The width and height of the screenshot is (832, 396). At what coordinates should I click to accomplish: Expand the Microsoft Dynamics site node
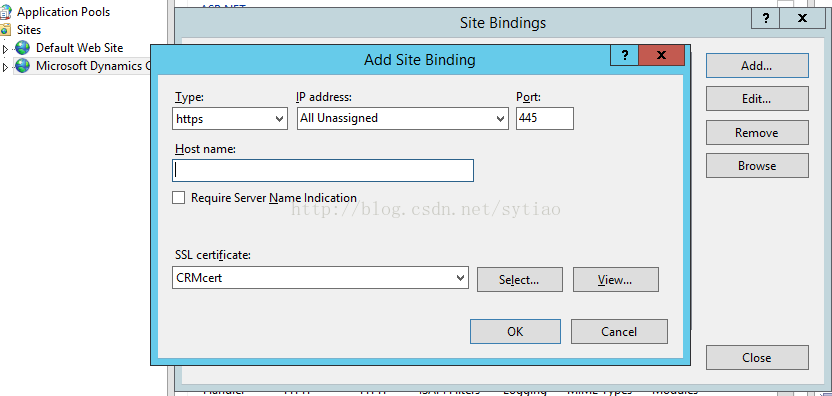point(6,67)
